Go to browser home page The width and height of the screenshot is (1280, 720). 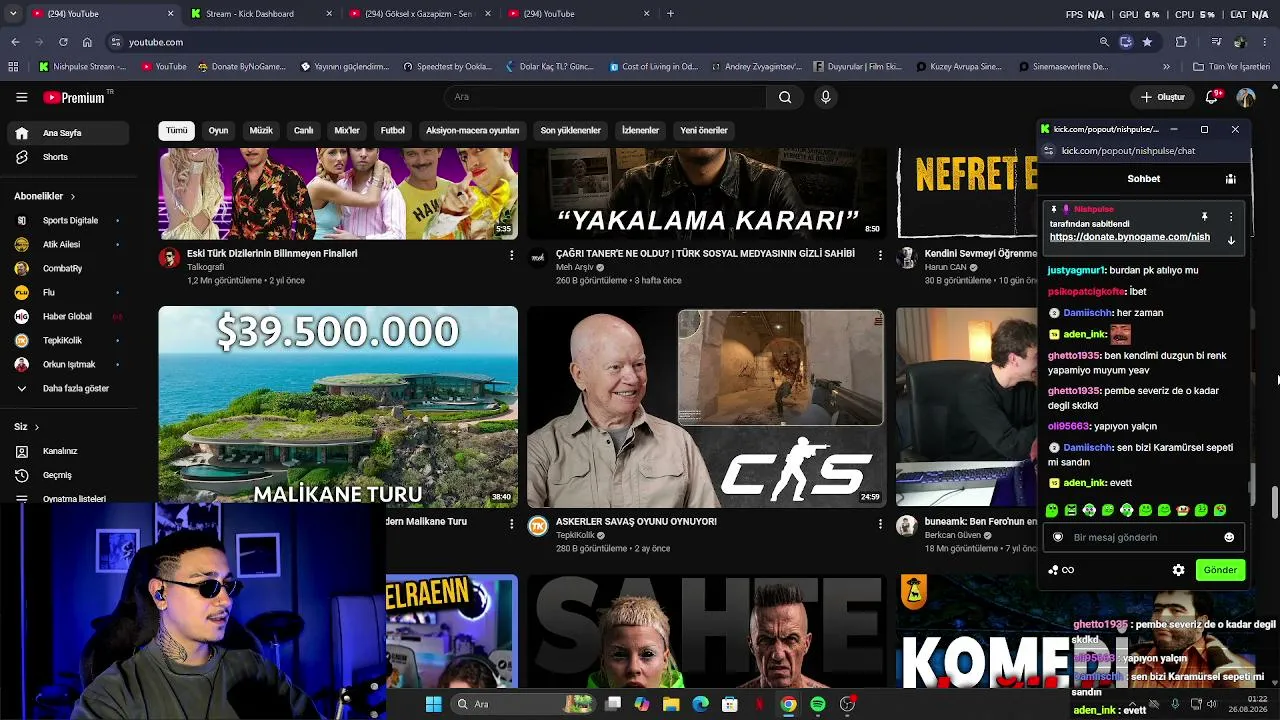87,42
